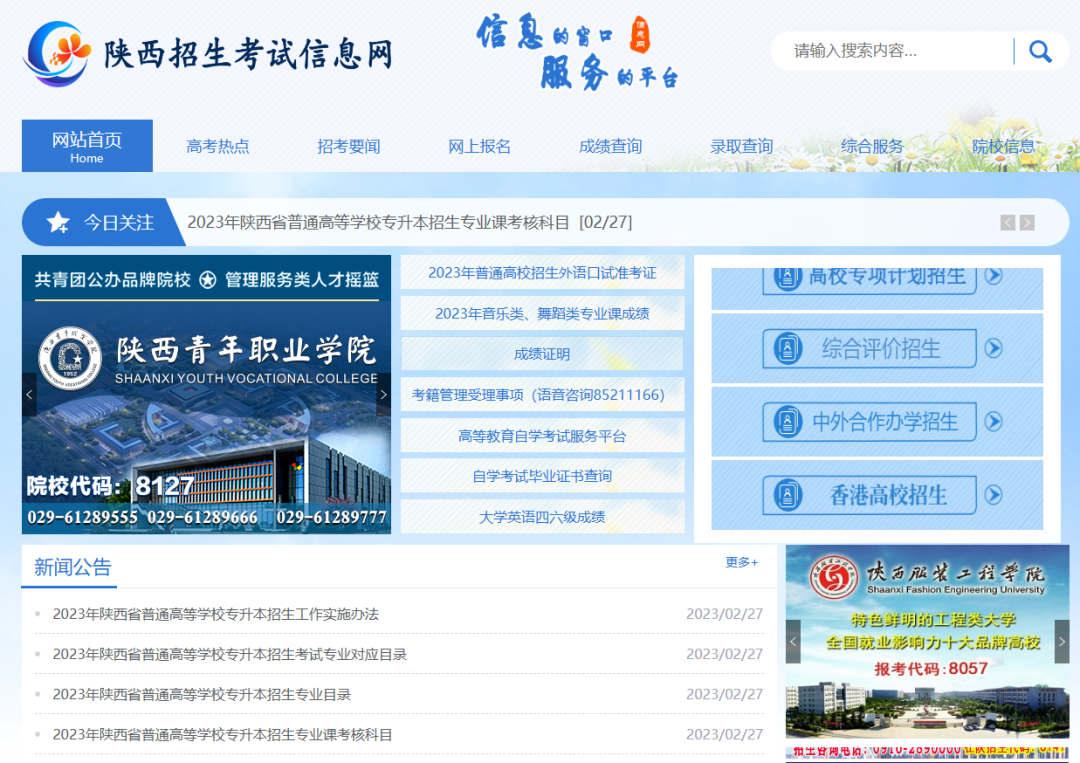1080x763 pixels.
Task: Open 专升本招生工作实施办法 news item
Action: click(216, 614)
